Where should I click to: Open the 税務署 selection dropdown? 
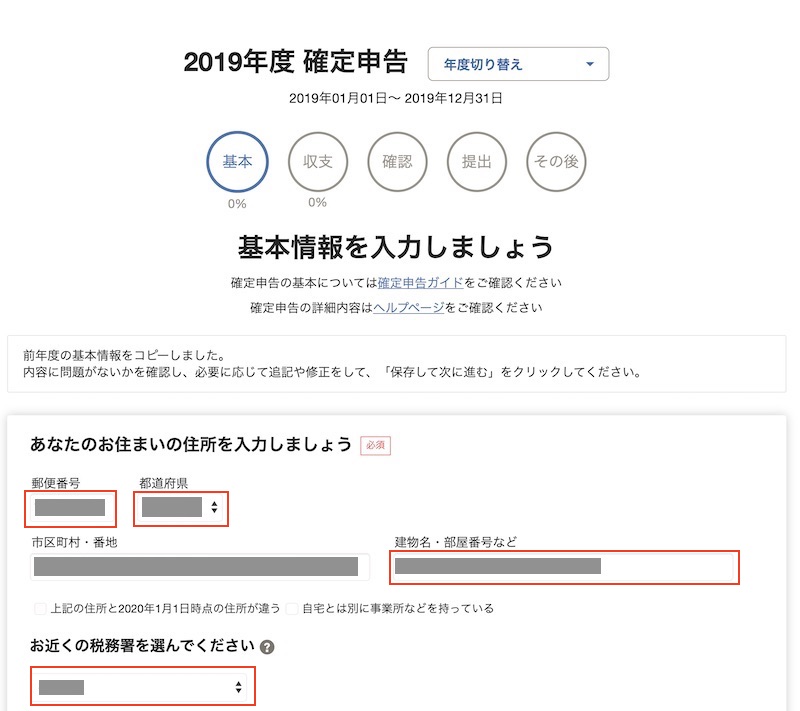pos(142,687)
